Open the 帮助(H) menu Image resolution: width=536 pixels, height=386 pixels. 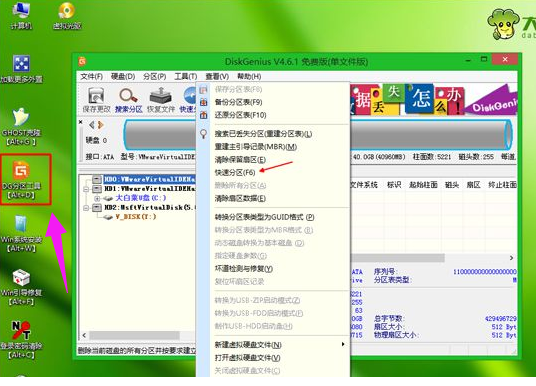[249, 77]
